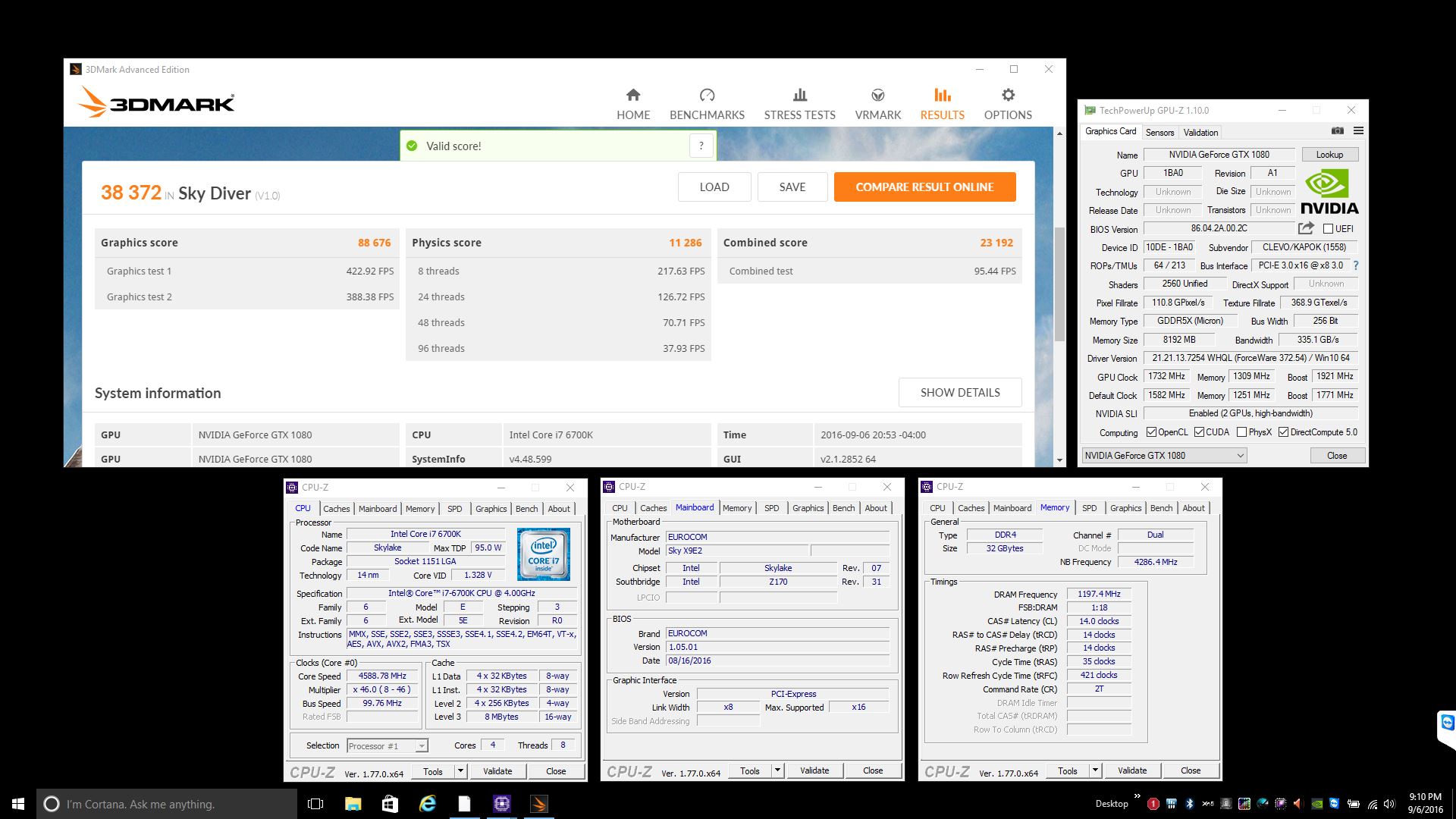Click the Lookup button in GPU-Z
This screenshot has width=1456, height=819.
coord(1329,154)
